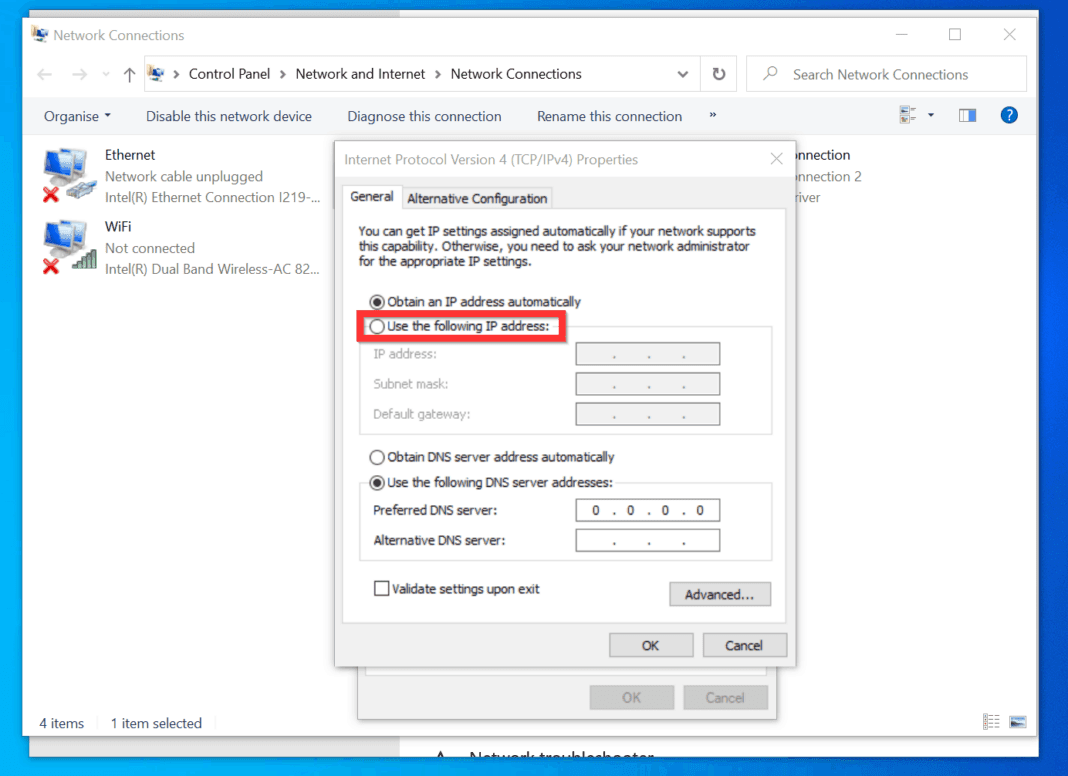Image resolution: width=1068 pixels, height=776 pixels.
Task: Open the view options dropdown arrow
Action: 930,115
